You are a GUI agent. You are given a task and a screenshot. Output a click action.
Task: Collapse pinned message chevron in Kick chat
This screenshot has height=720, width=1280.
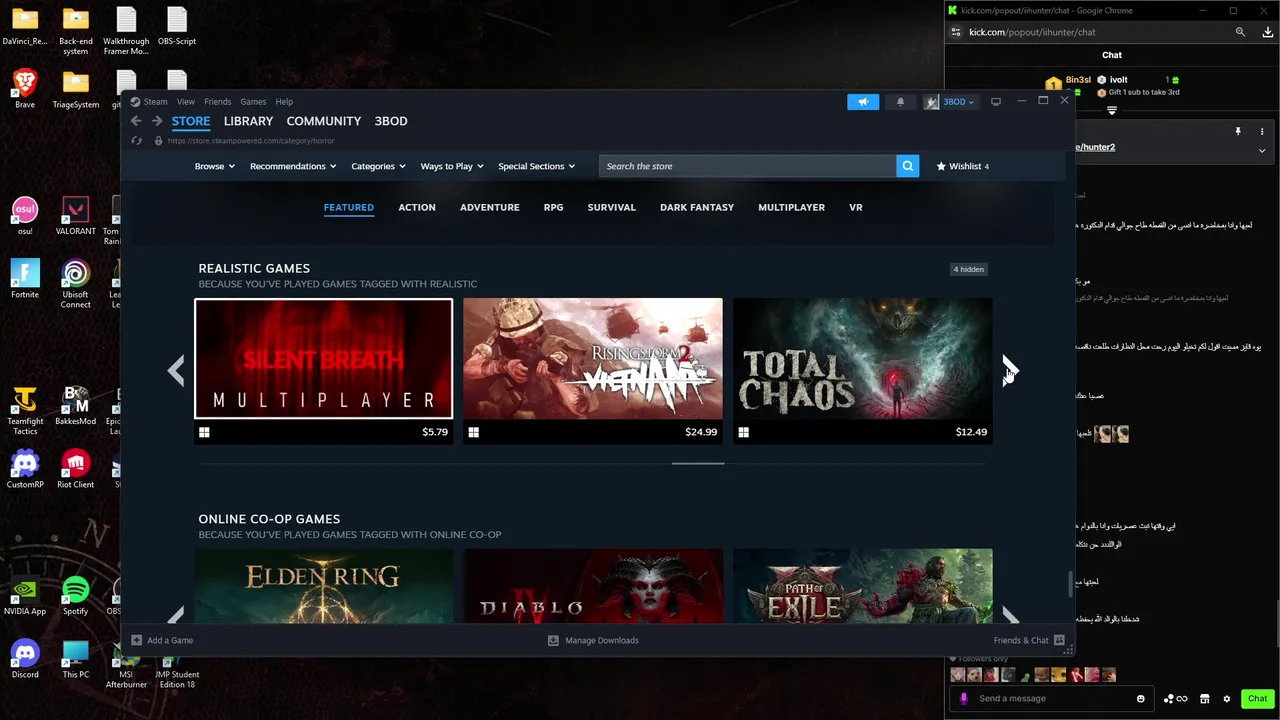1262,151
